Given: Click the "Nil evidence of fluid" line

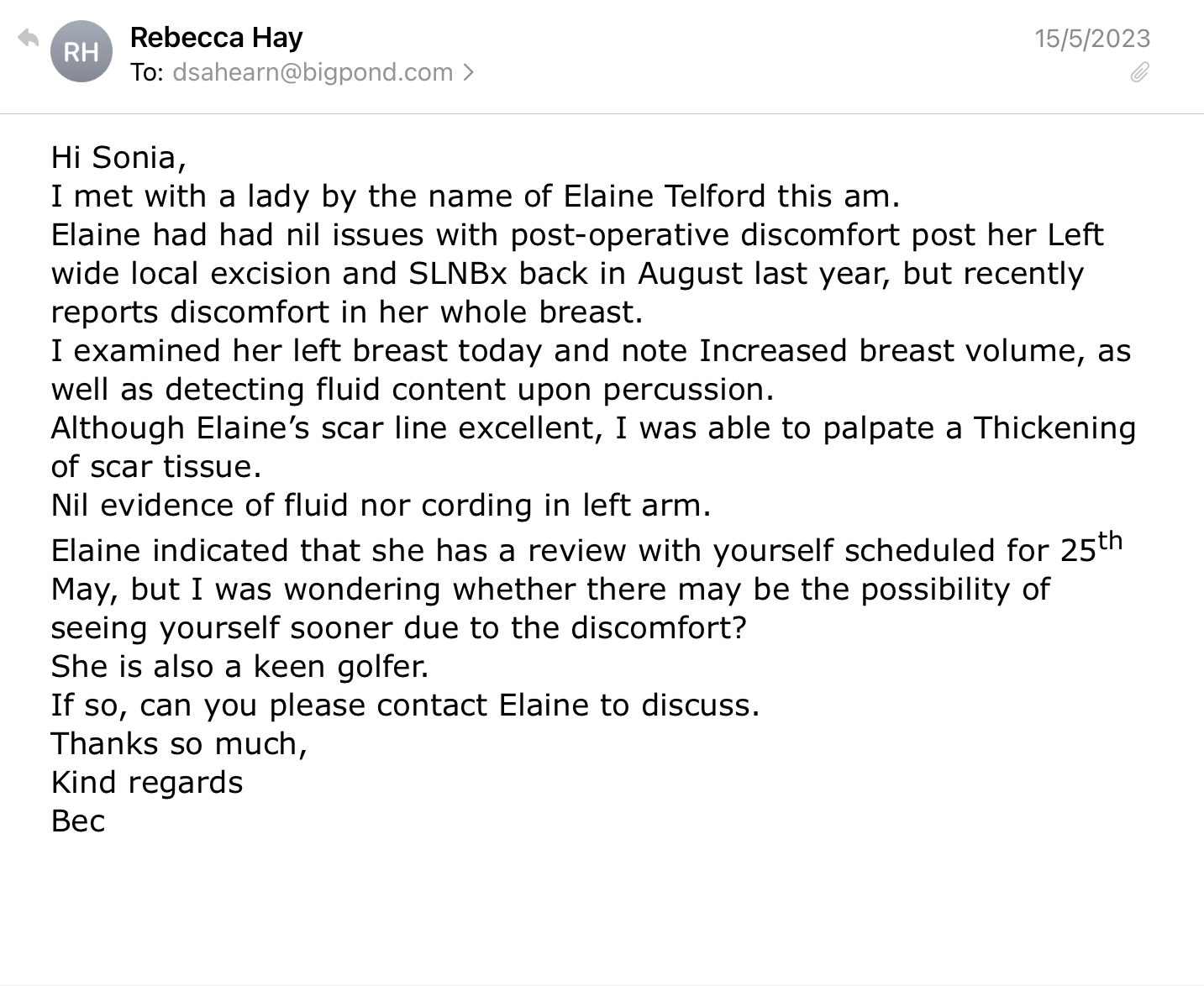Looking at the screenshot, I should pos(380,505).
